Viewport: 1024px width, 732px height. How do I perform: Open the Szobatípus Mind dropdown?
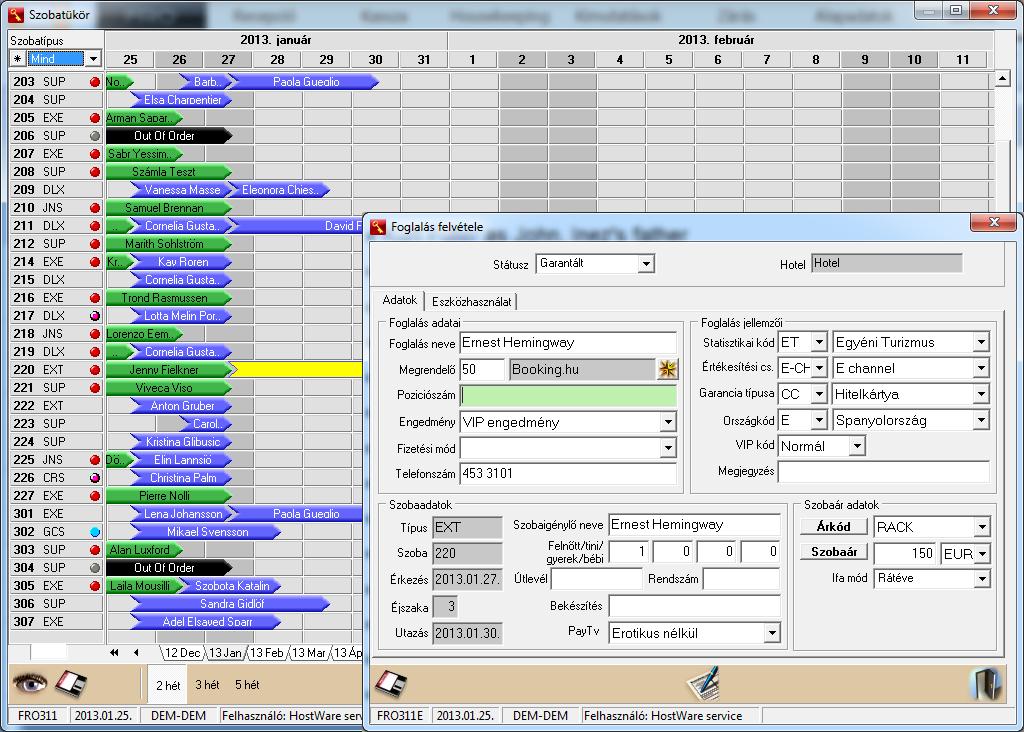point(93,59)
